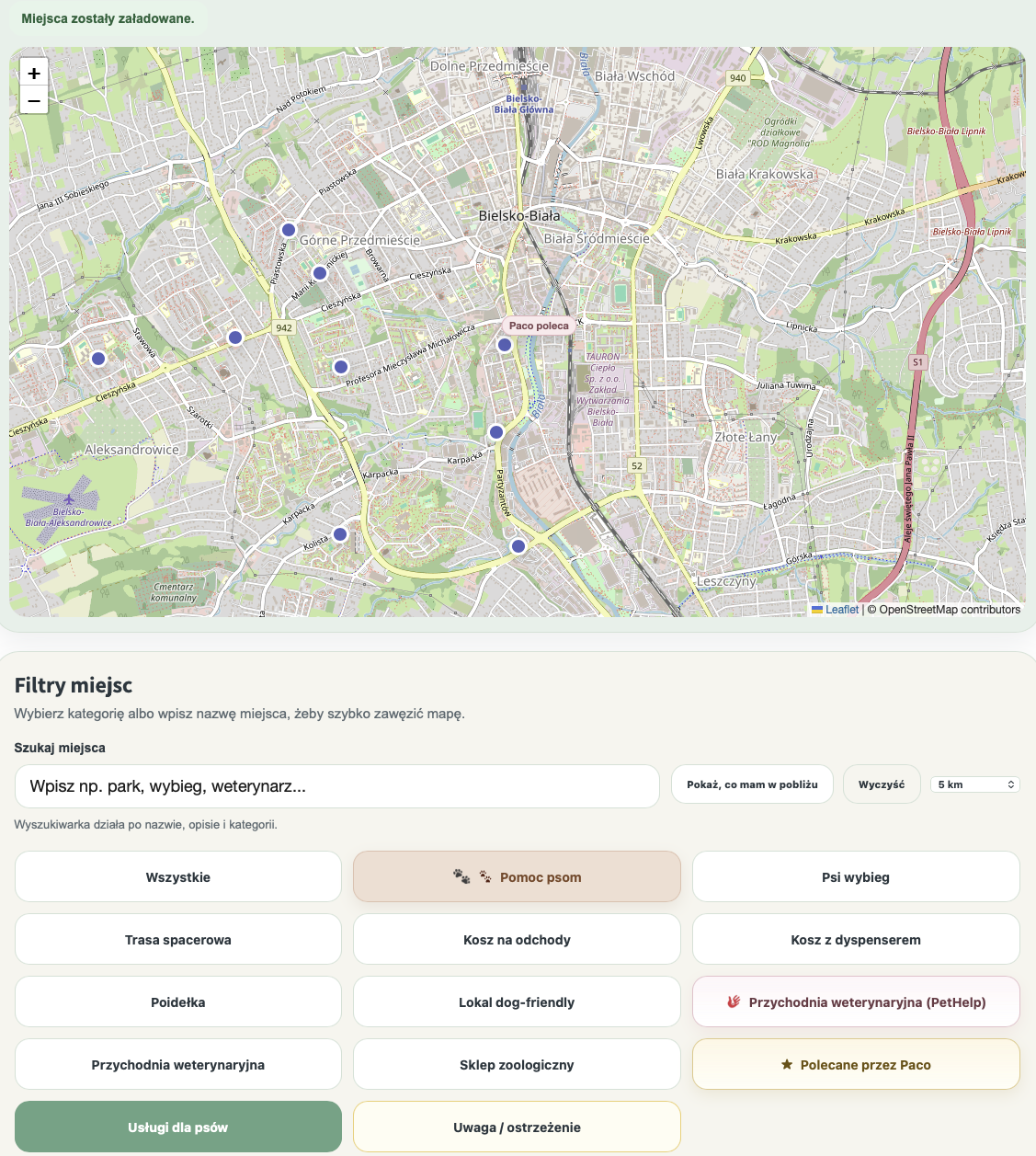
Task: Toggle the plain Przychodnia weterynaryjna filter
Action: [178, 1065]
